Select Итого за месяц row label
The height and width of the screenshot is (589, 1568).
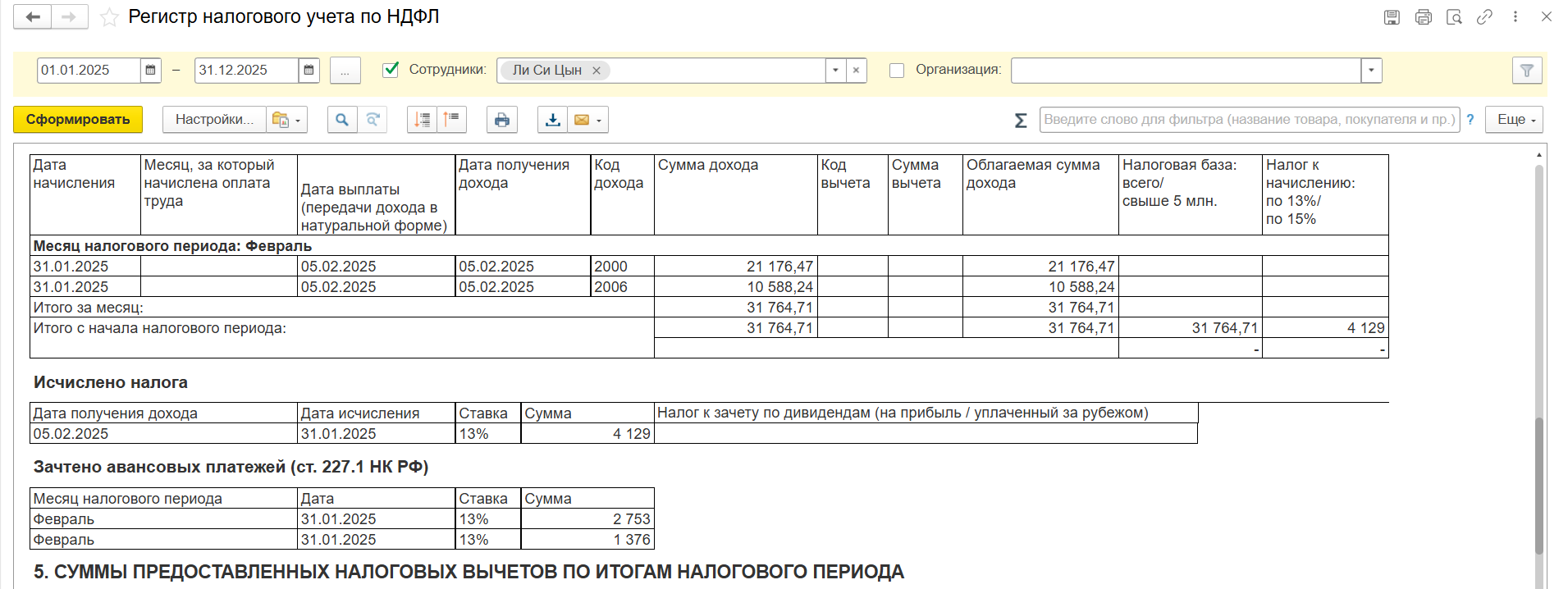pyautogui.click(x=88, y=308)
